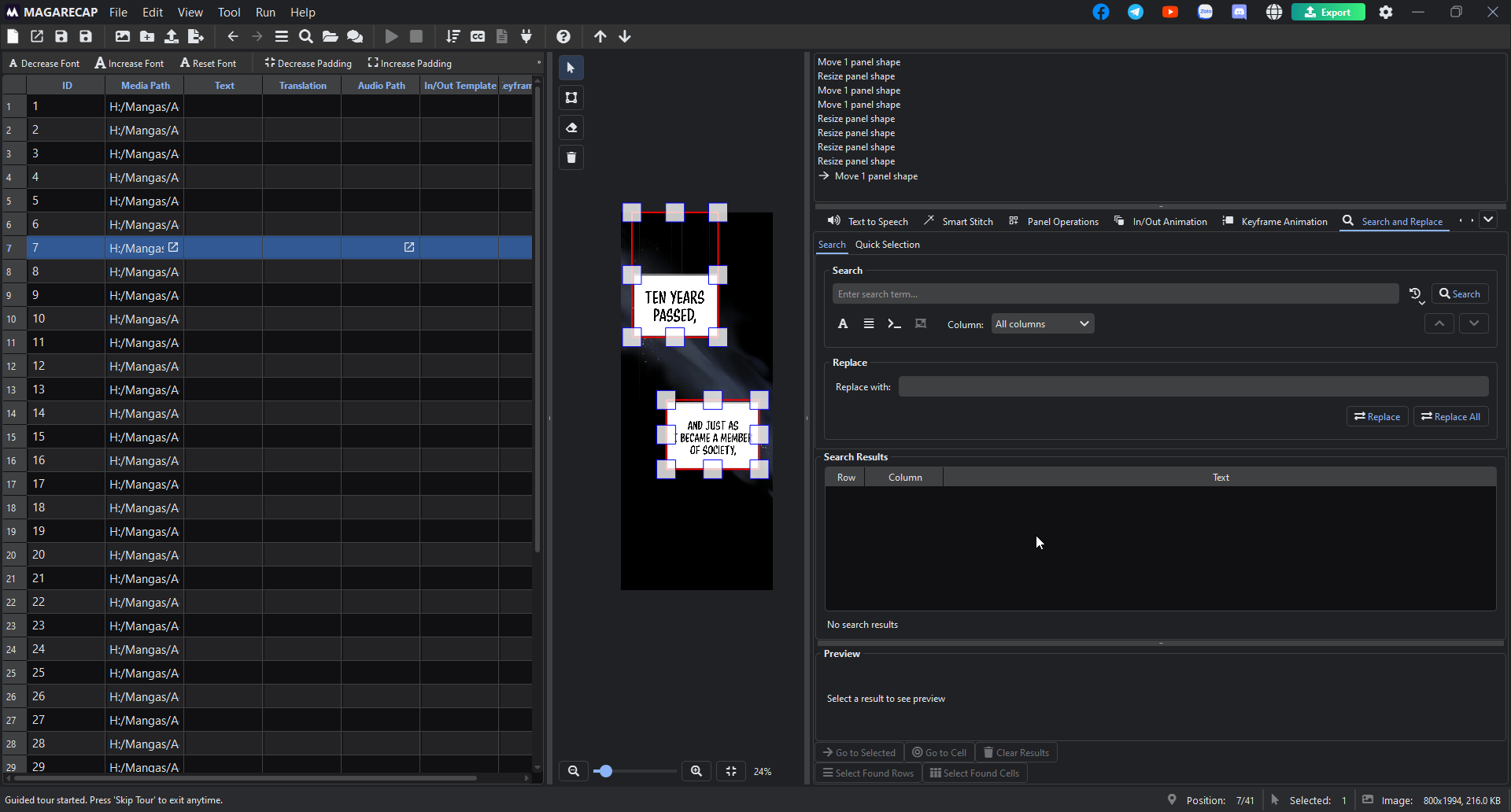The height and width of the screenshot is (812, 1511).
Task: Click the sort descending icon in toolbar
Action: pos(453,36)
